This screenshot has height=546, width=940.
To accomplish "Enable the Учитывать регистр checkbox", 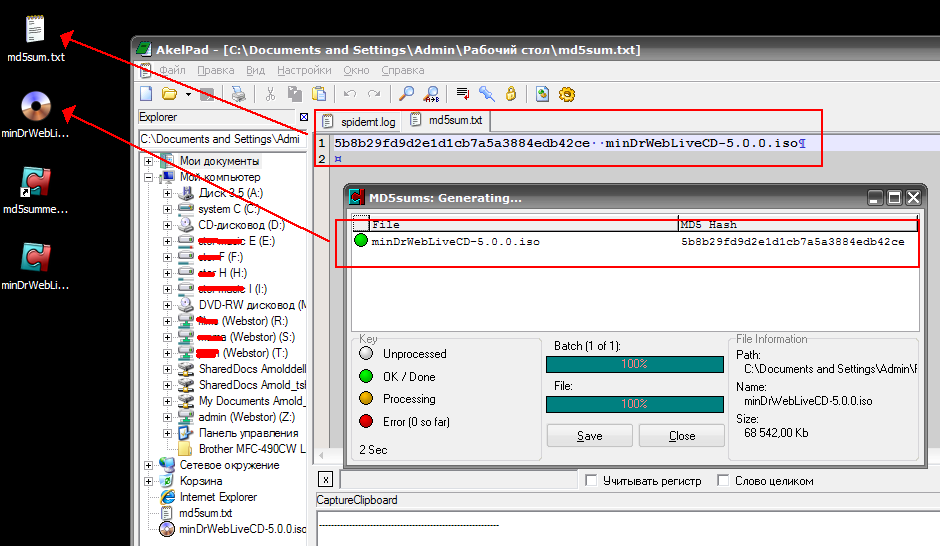I will [591, 481].
